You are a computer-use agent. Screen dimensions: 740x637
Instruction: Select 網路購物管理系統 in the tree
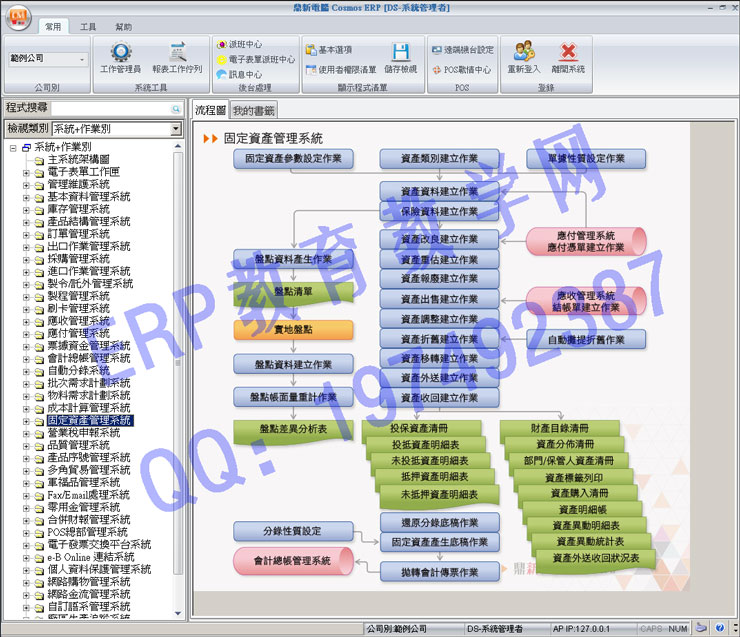click(x=89, y=582)
